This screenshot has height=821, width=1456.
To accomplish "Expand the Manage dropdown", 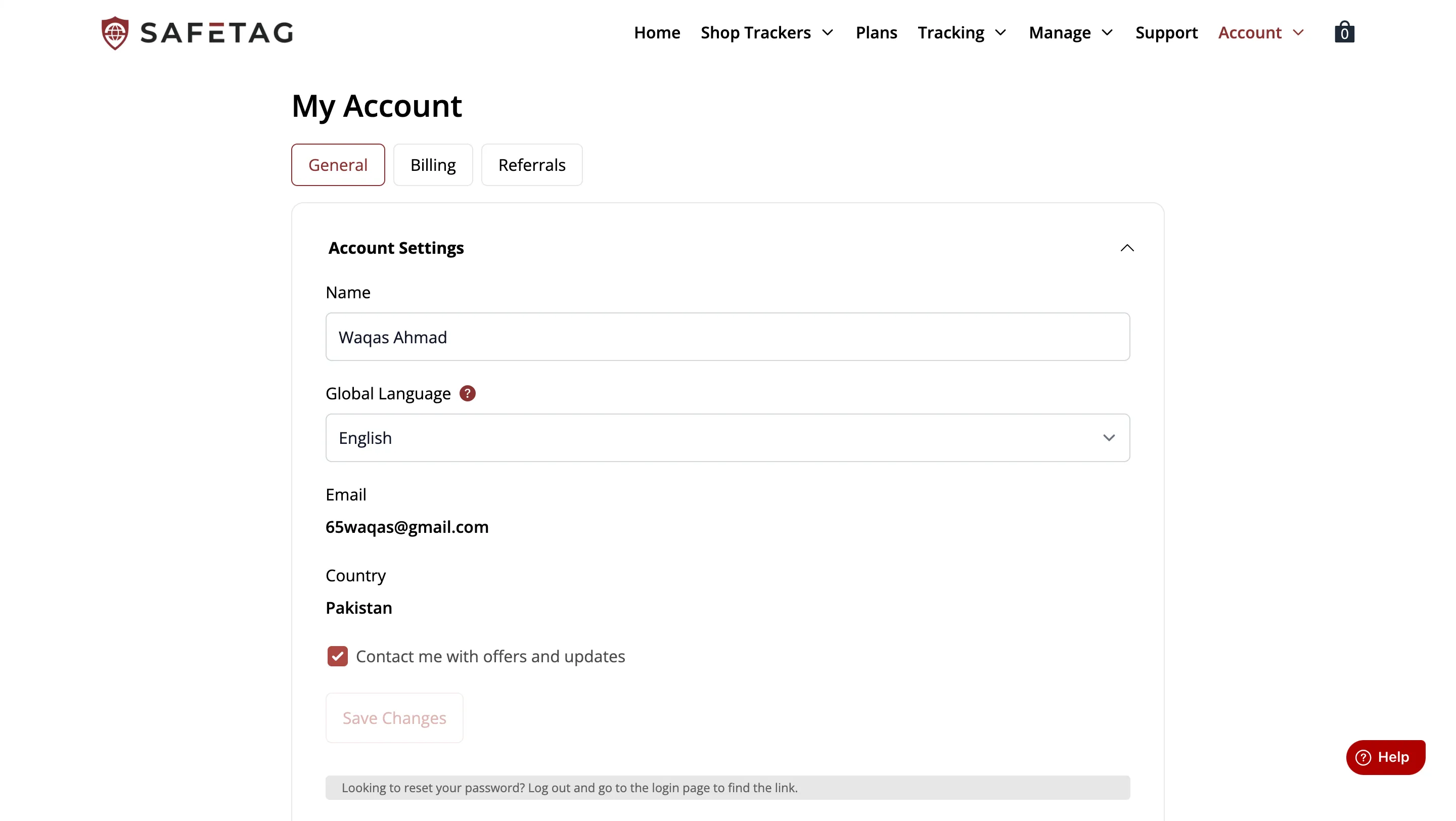I will pos(1070,32).
